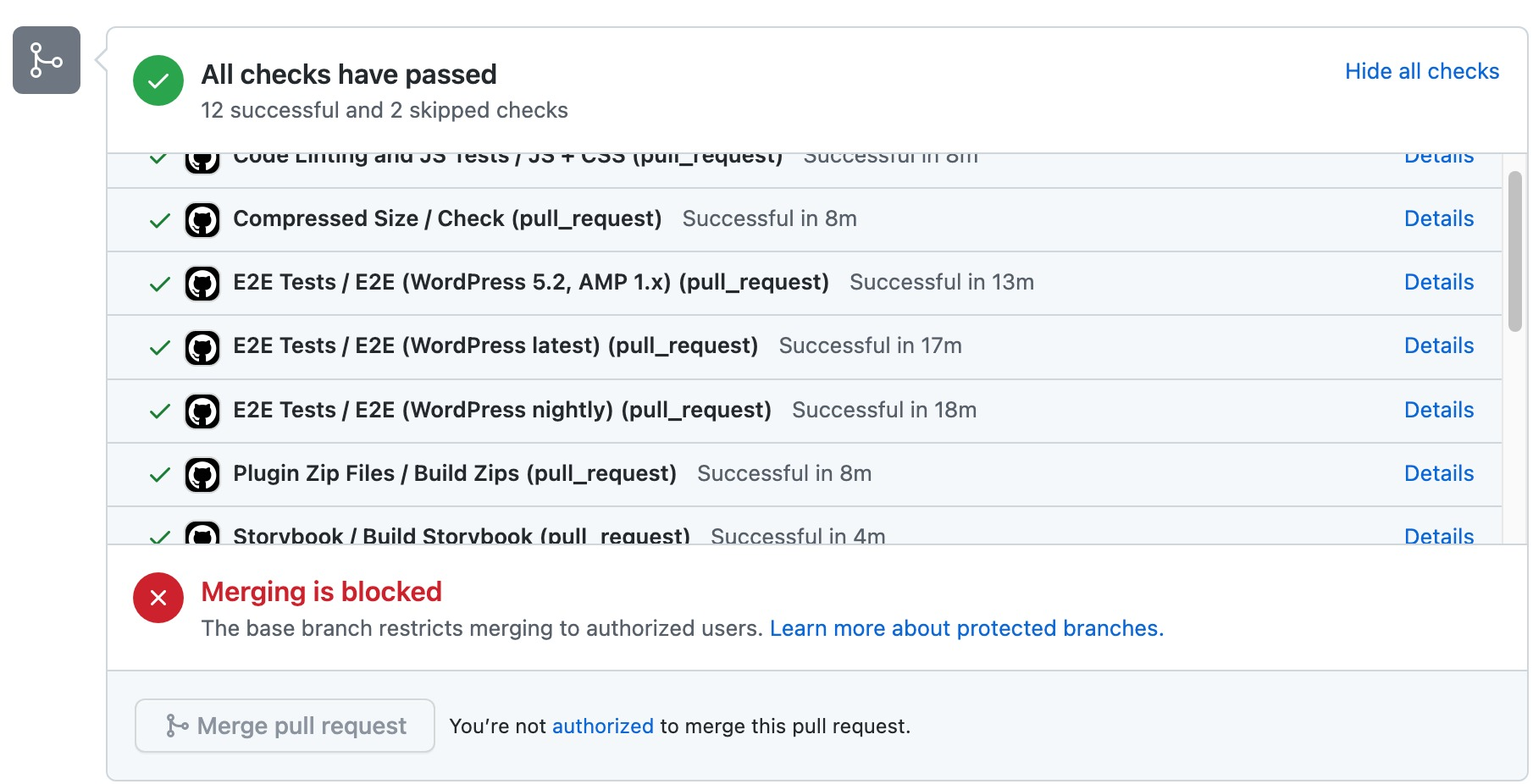Click the octocat icon for E2E WordPress nightly
Screen dimensions: 1533x784
point(202,411)
